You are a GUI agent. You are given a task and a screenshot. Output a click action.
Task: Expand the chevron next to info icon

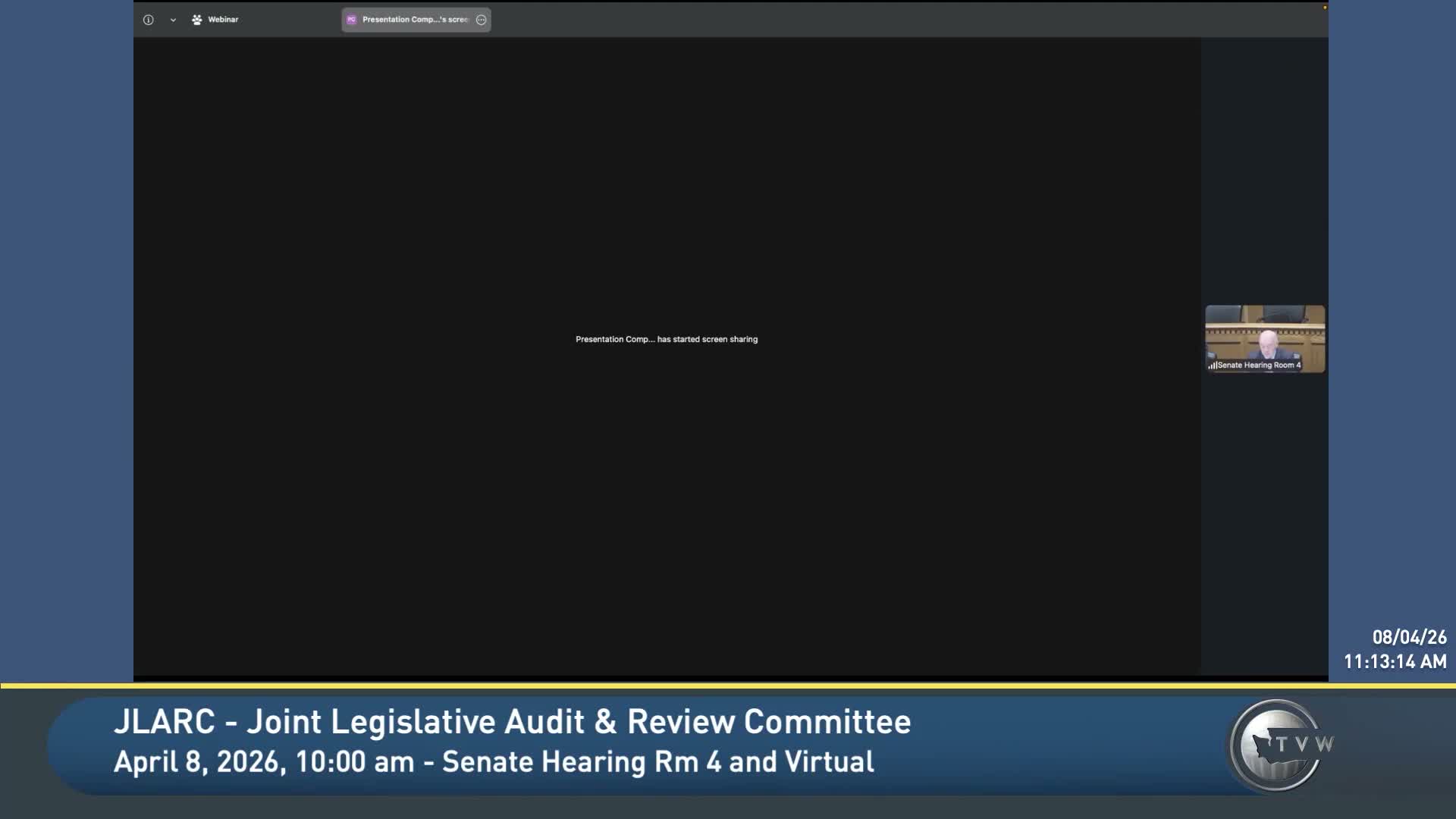[x=173, y=20]
